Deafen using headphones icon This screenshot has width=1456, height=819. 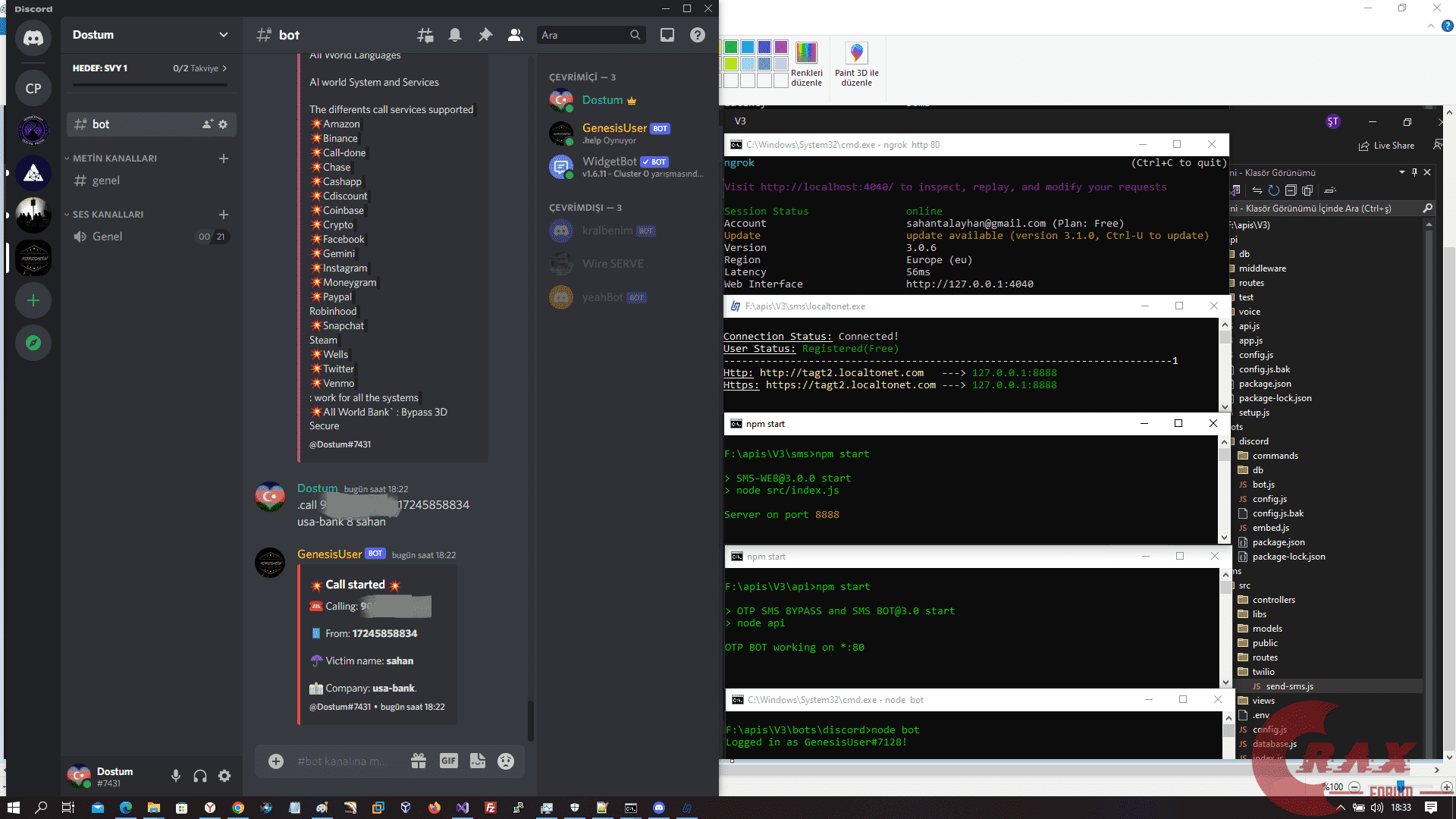pyautogui.click(x=200, y=776)
